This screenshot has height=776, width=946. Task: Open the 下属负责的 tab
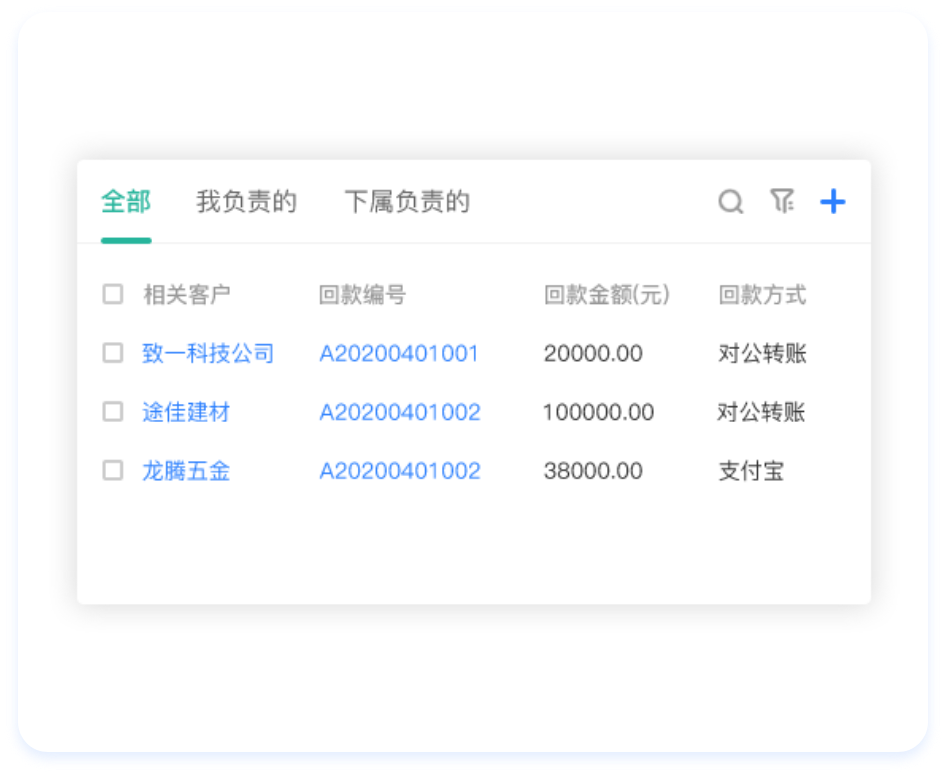(406, 202)
